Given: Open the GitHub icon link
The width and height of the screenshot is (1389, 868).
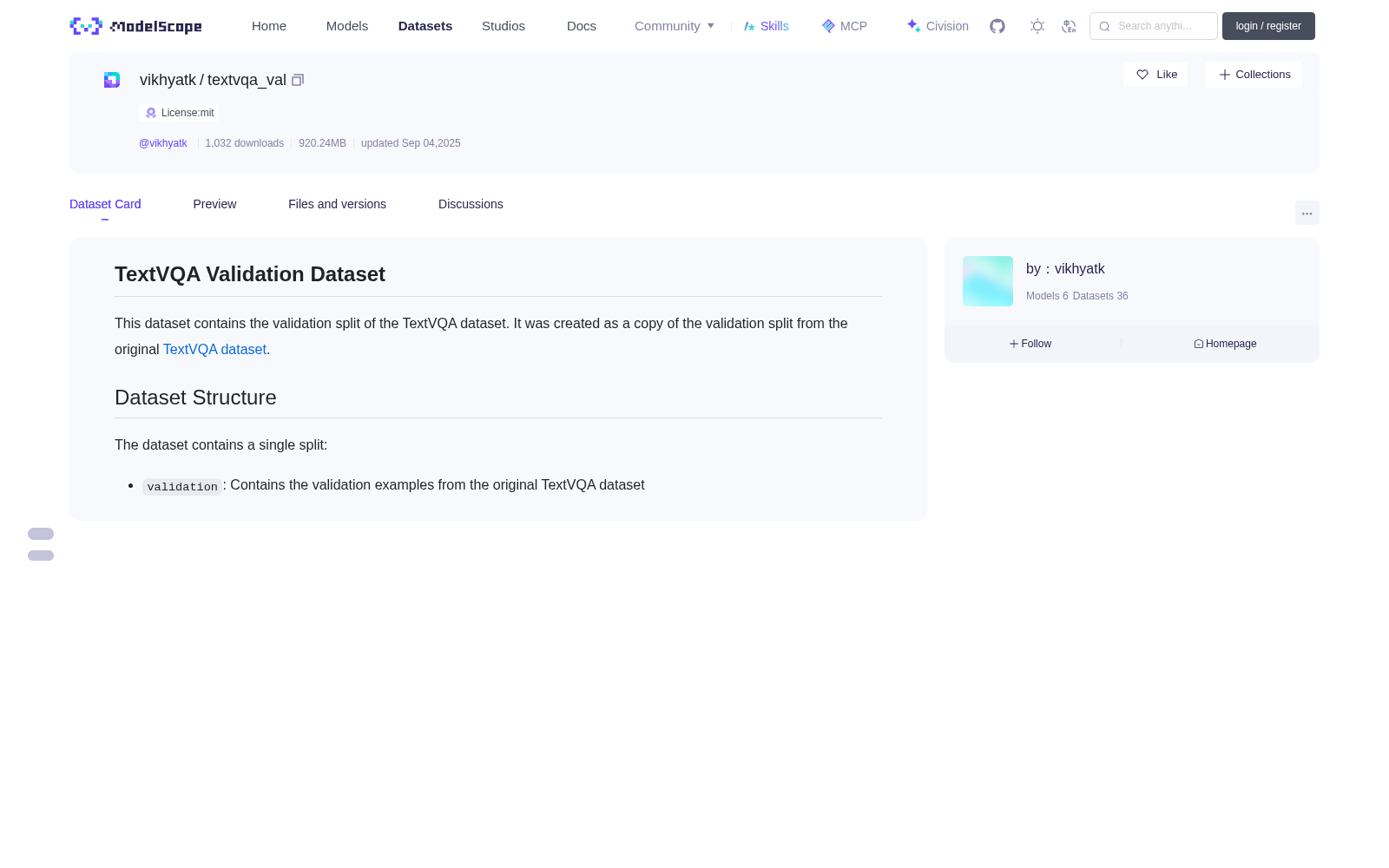Looking at the screenshot, I should 997,26.
